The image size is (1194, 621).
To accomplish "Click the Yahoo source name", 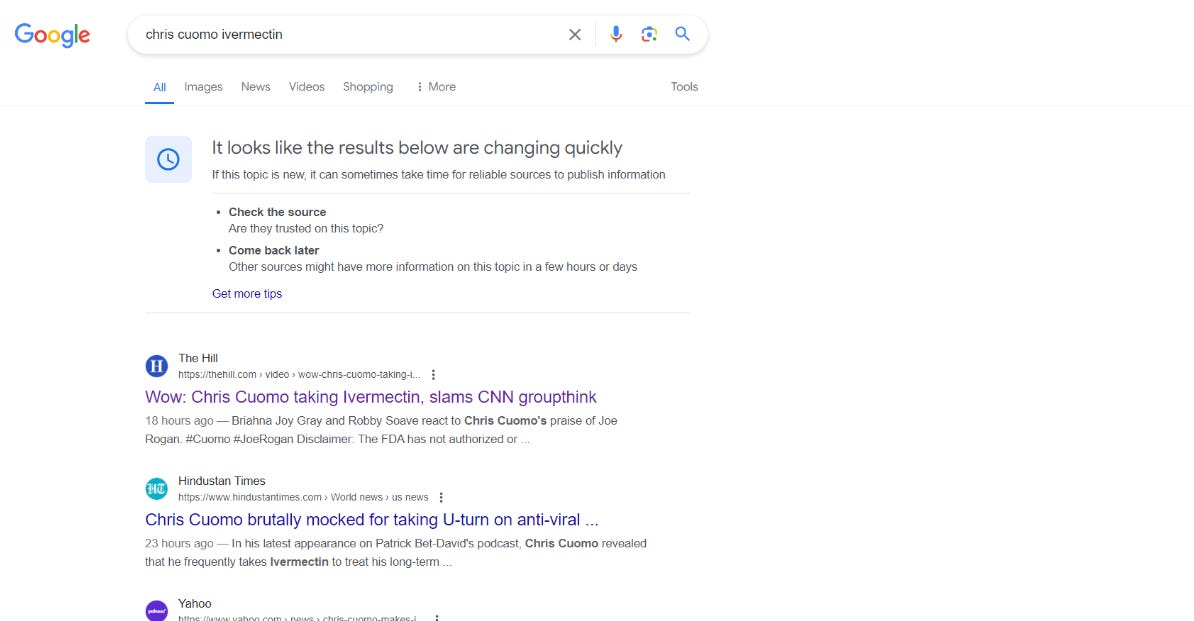I will coord(195,603).
